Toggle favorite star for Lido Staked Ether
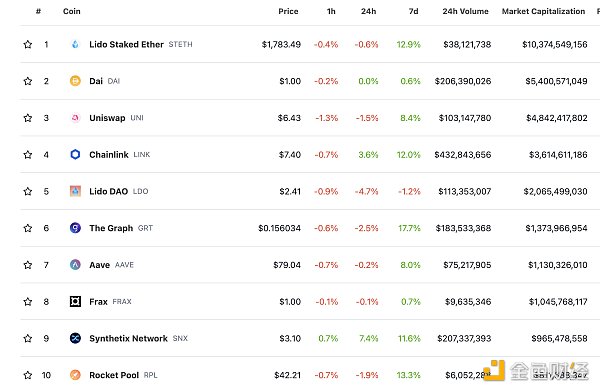The width and height of the screenshot is (600, 392). (x=28, y=44)
